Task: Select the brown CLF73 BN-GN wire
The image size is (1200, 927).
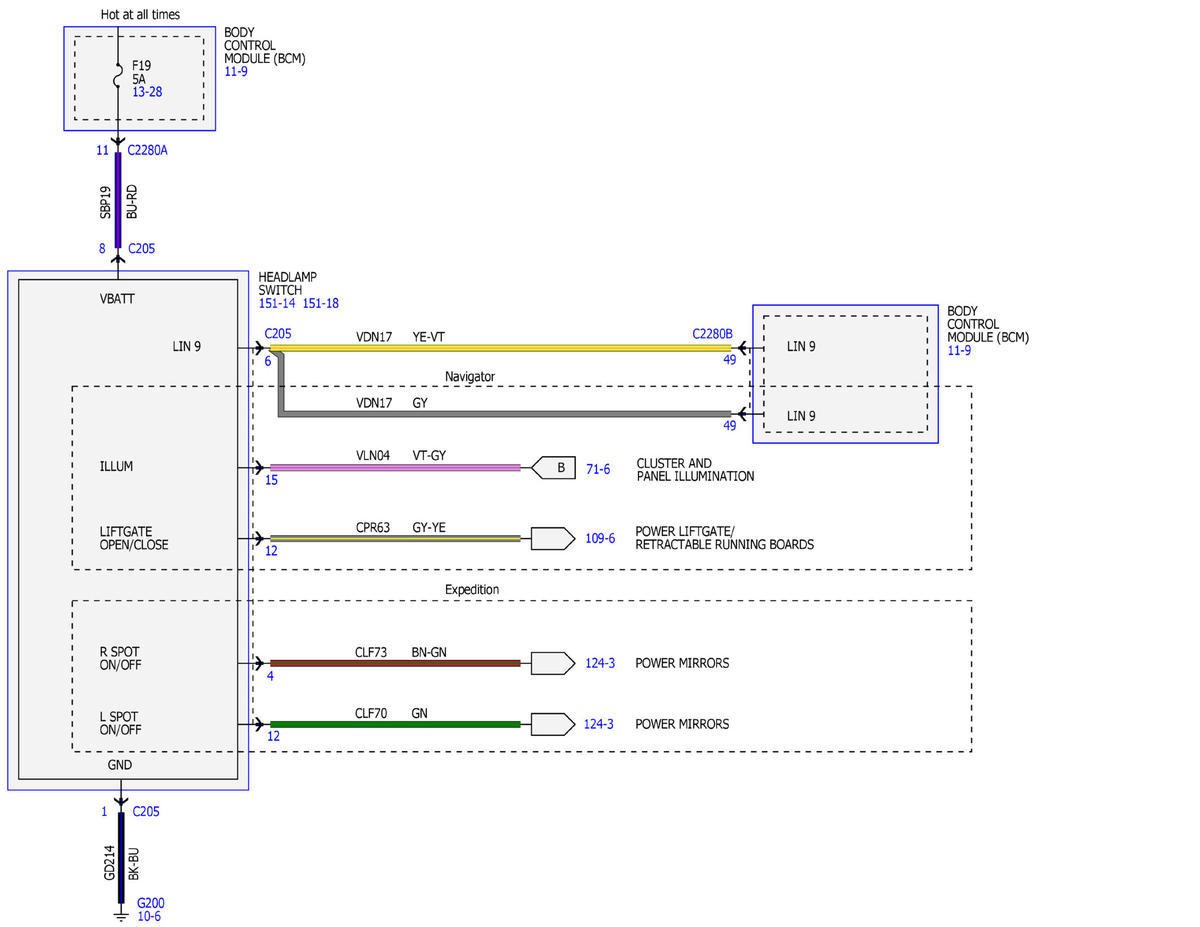Action: pyautogui.click(x=395, y=663)
